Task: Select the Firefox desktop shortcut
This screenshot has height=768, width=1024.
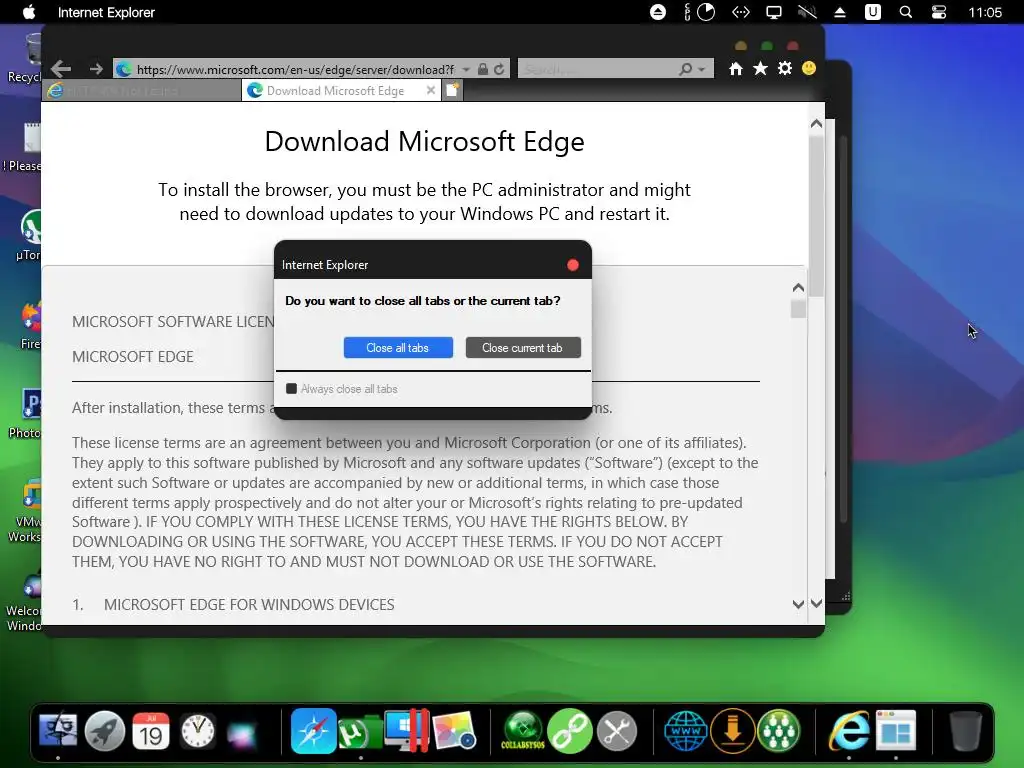Action: click(x=31, y=325)
